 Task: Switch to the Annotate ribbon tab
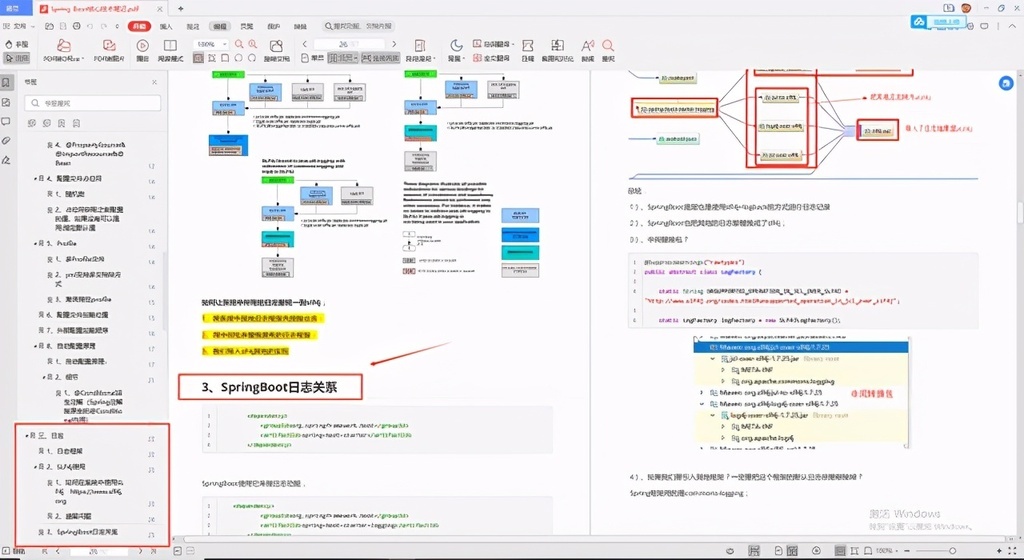(x=193, y=26)
